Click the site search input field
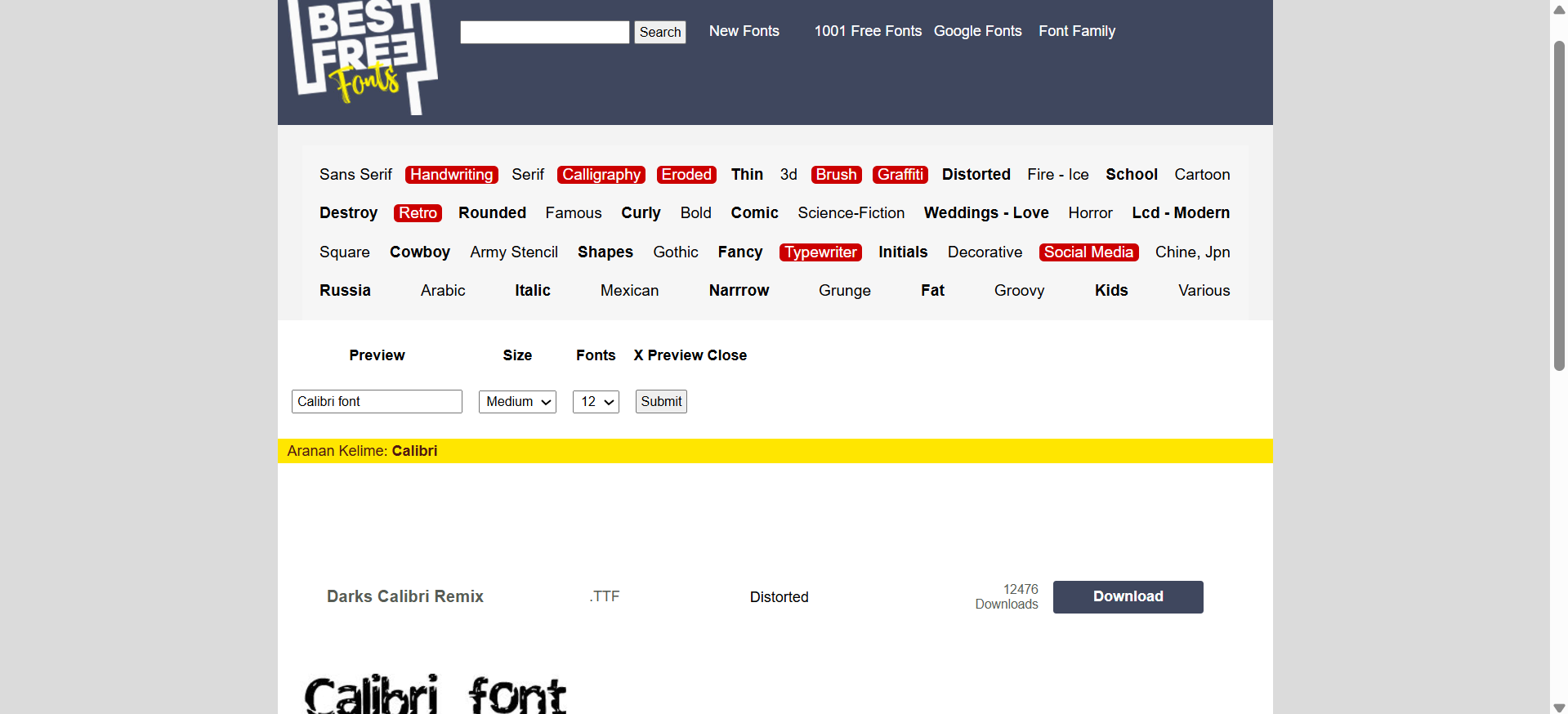 pyautogui.click(x=545, y=32)
